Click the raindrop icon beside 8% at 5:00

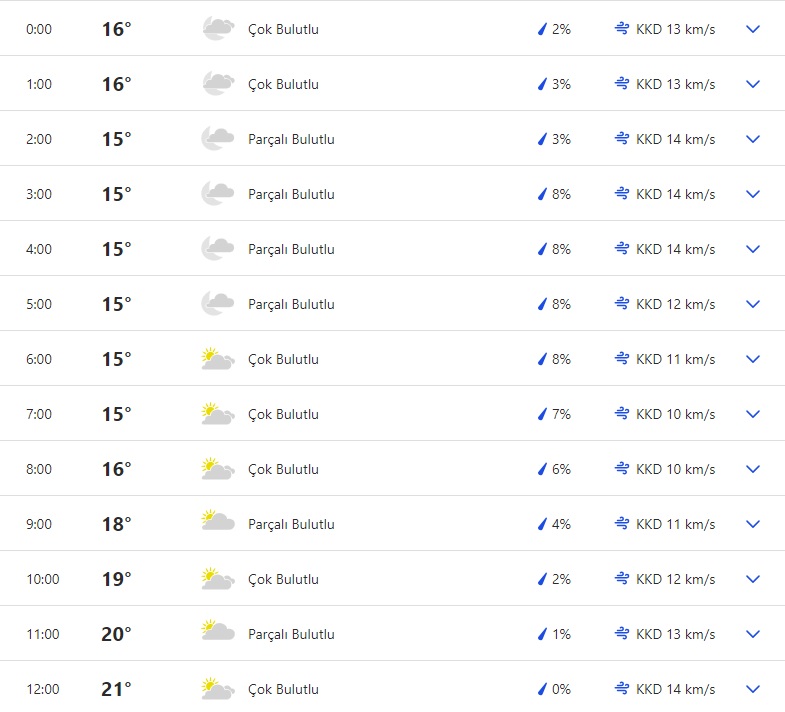click(543, 304)
